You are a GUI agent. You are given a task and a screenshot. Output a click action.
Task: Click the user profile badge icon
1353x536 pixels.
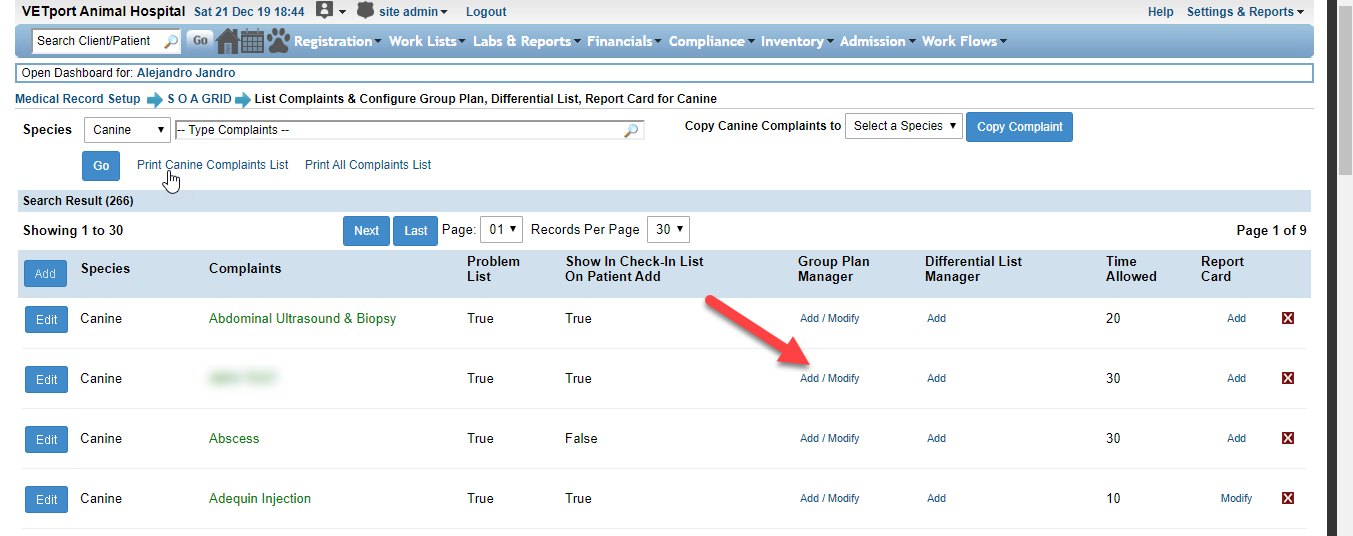click(324, 11)
